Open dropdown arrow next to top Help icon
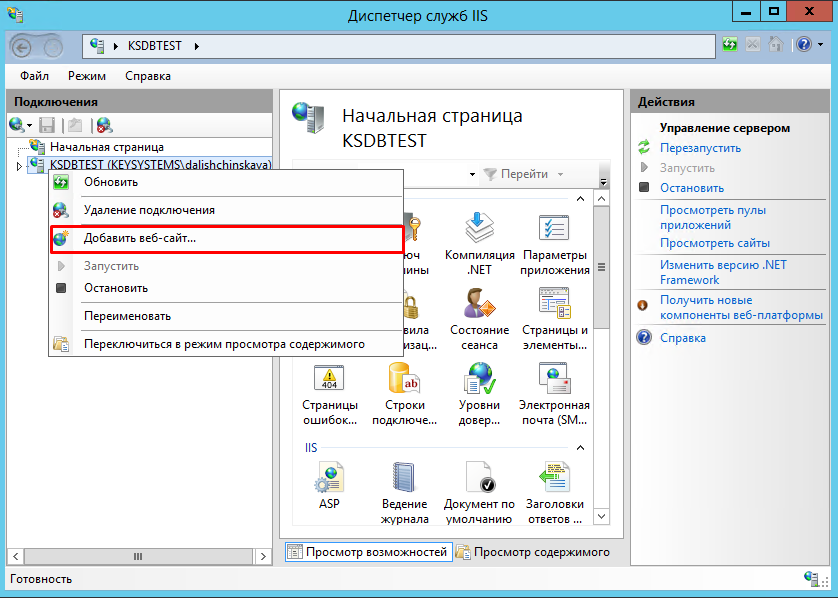Viewport: 838px width, 598px height. click(820, 45)
